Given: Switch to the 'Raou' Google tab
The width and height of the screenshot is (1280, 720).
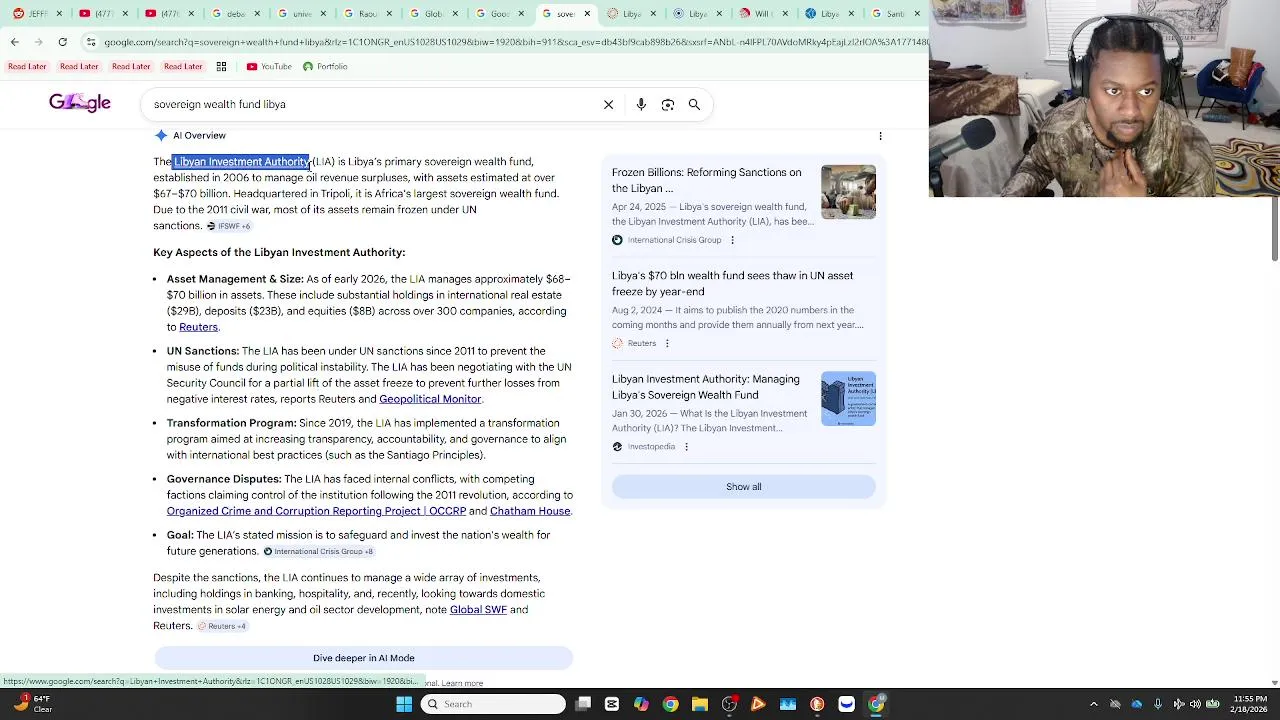Looking at the screenshot, I should click(x=366, y=14).
